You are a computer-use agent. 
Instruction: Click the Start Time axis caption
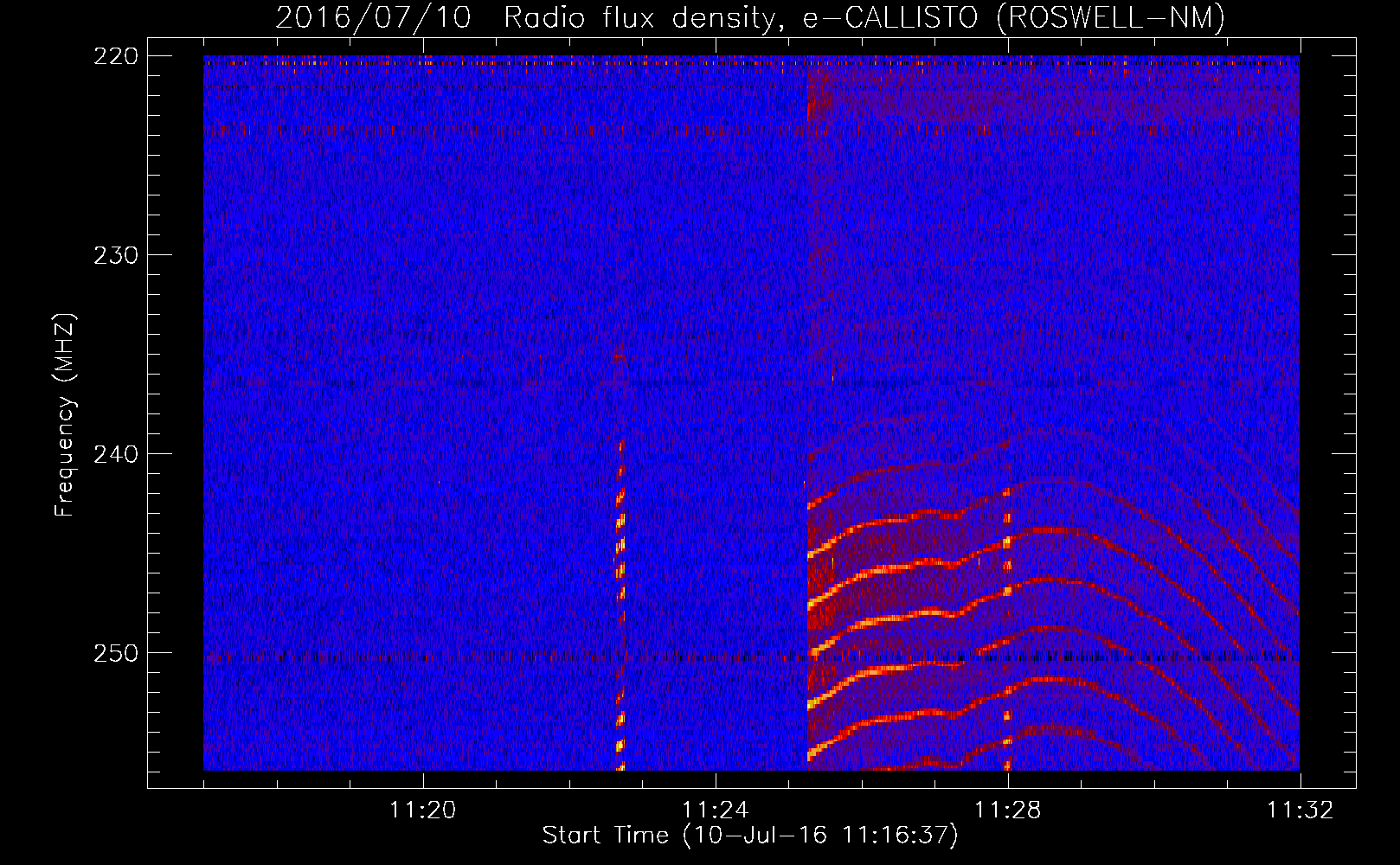tap(750, 836)
